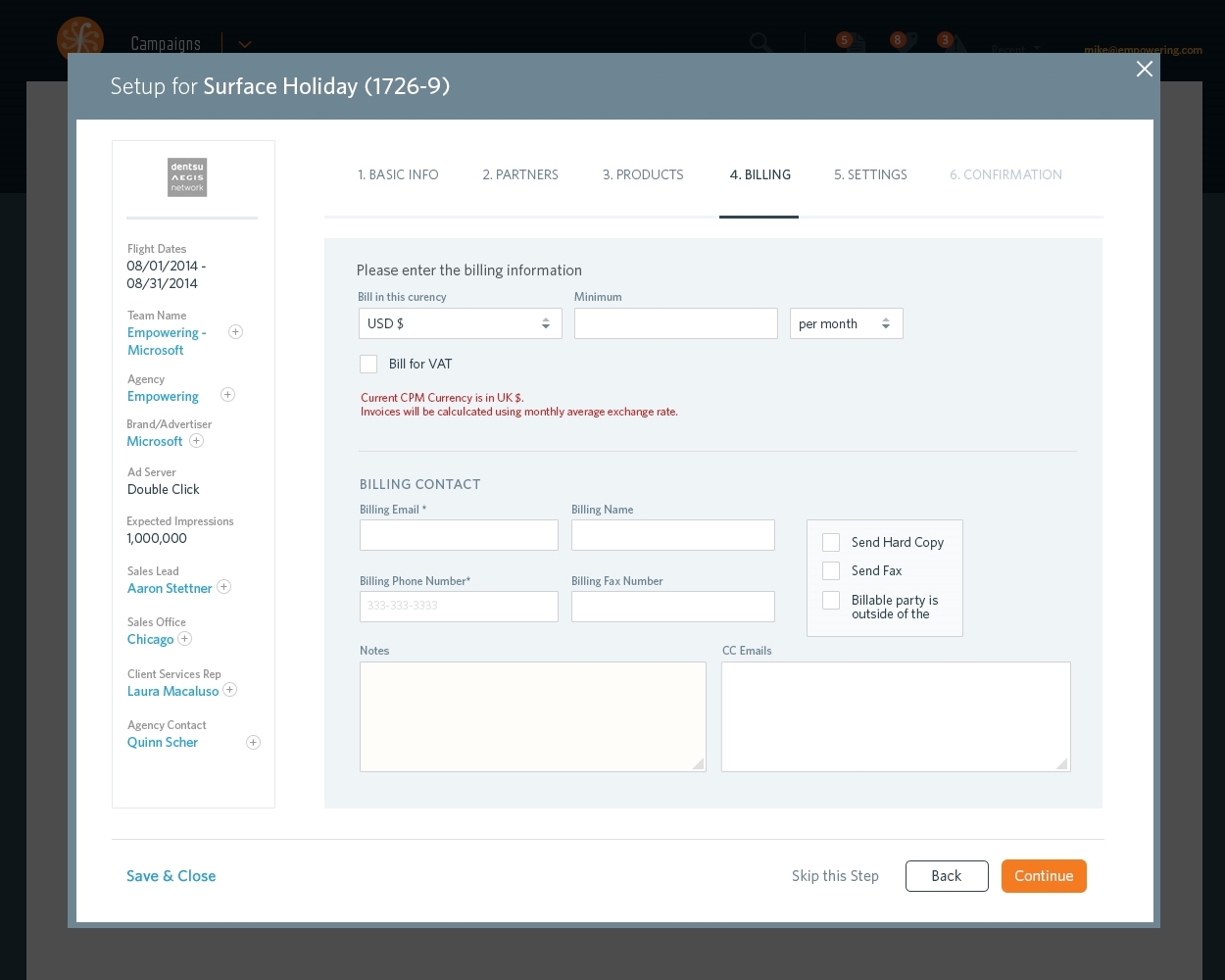
Task: Enable the Send Fax checkbox
Action: pos(831,570)
